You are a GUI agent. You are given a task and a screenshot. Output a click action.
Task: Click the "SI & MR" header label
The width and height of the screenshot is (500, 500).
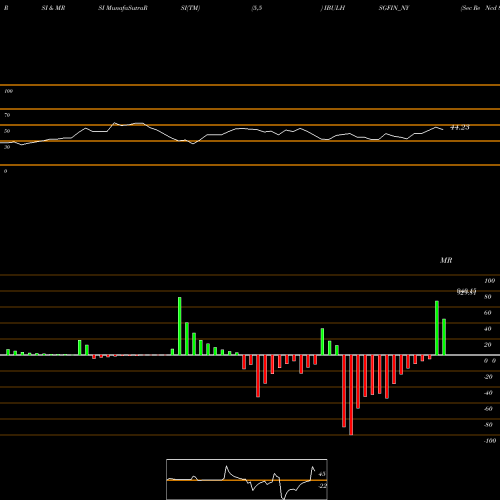pos(53,8)
